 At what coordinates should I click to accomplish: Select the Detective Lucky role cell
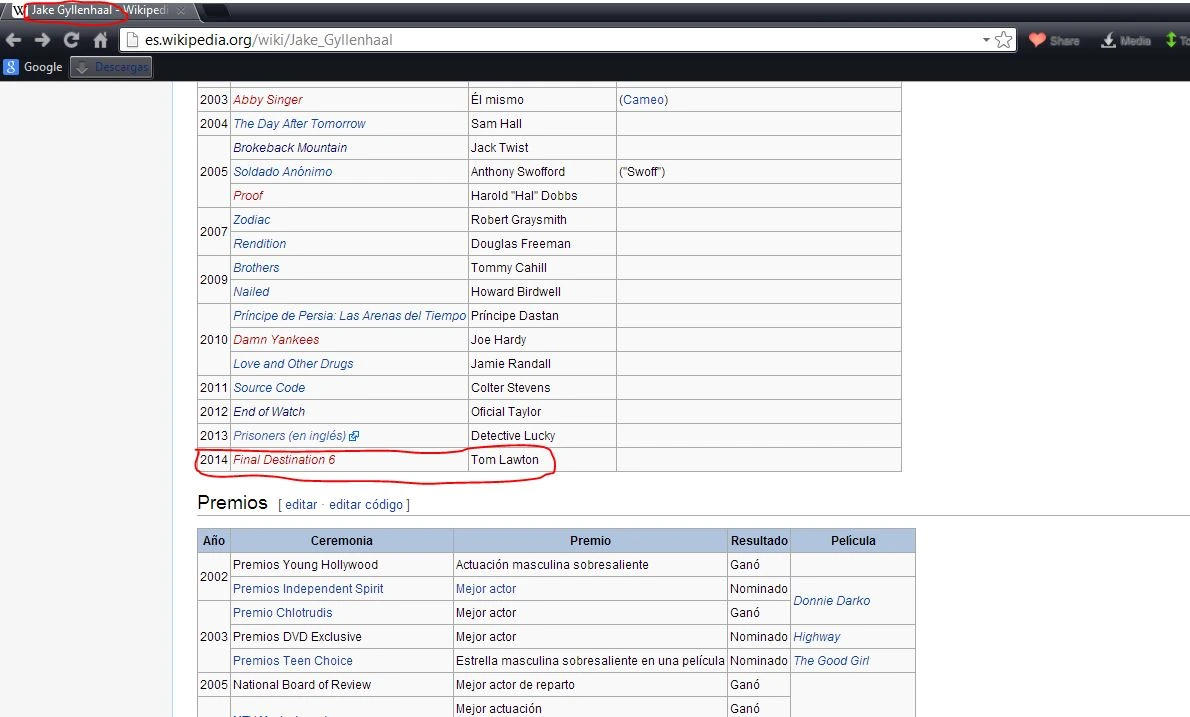(542, 436)
